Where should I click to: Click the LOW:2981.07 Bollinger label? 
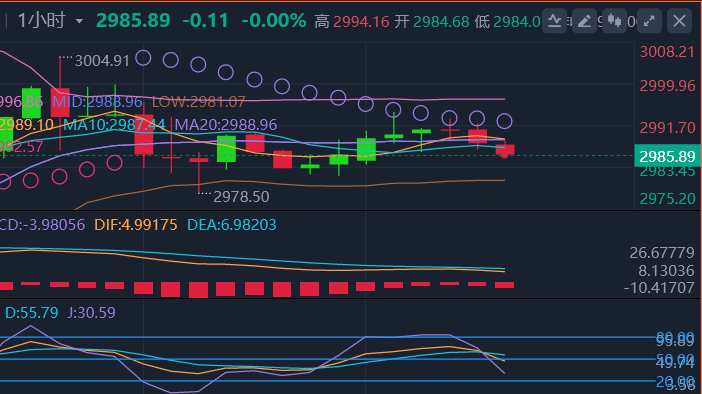[x=198, y=102]
